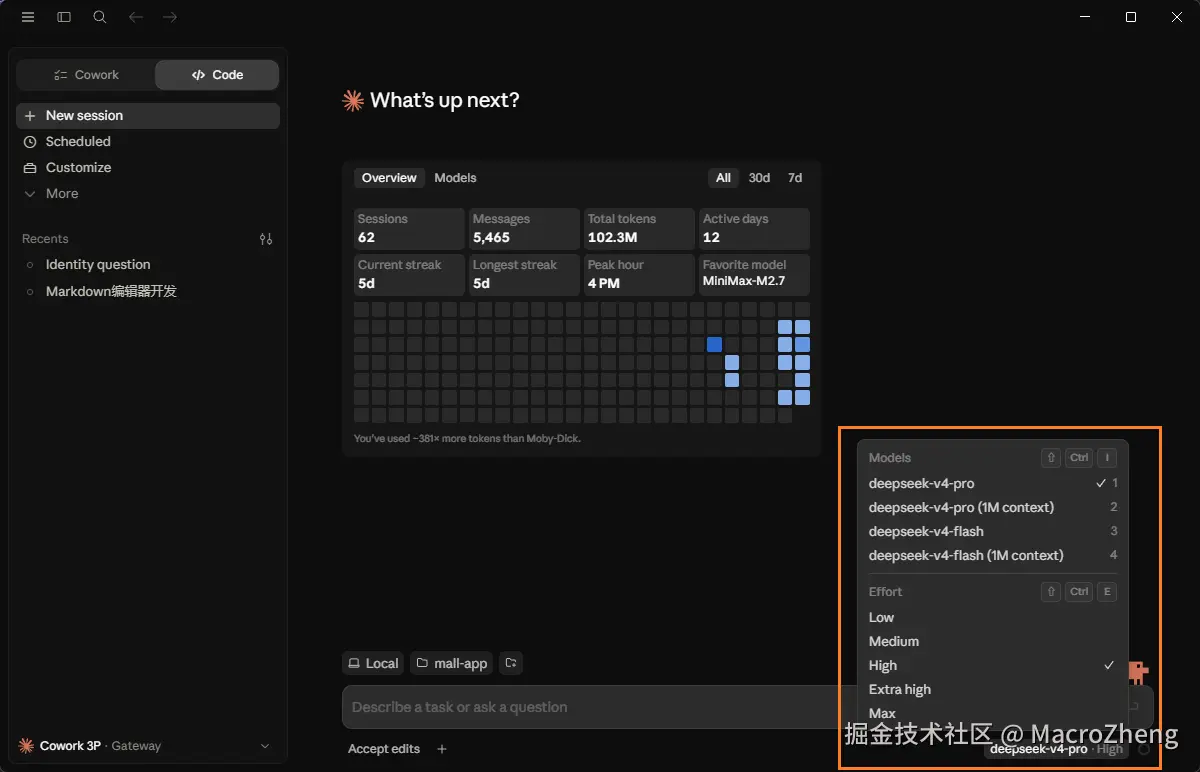Image resolution: width=1200 pixels, height=772 pixels.
Task: Set effort to Extra high
Action: tap(993, 690)
